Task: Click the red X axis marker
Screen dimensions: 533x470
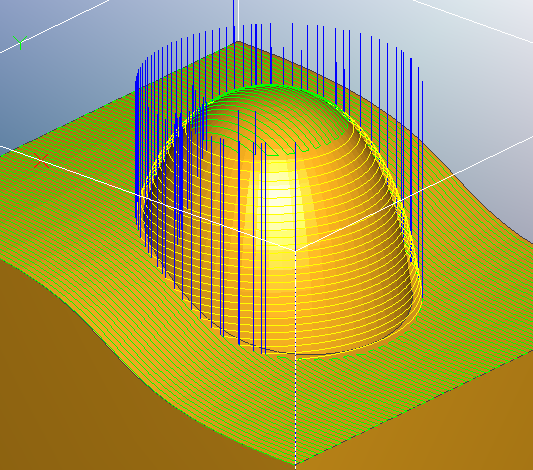Action: (x=41, y=161)
